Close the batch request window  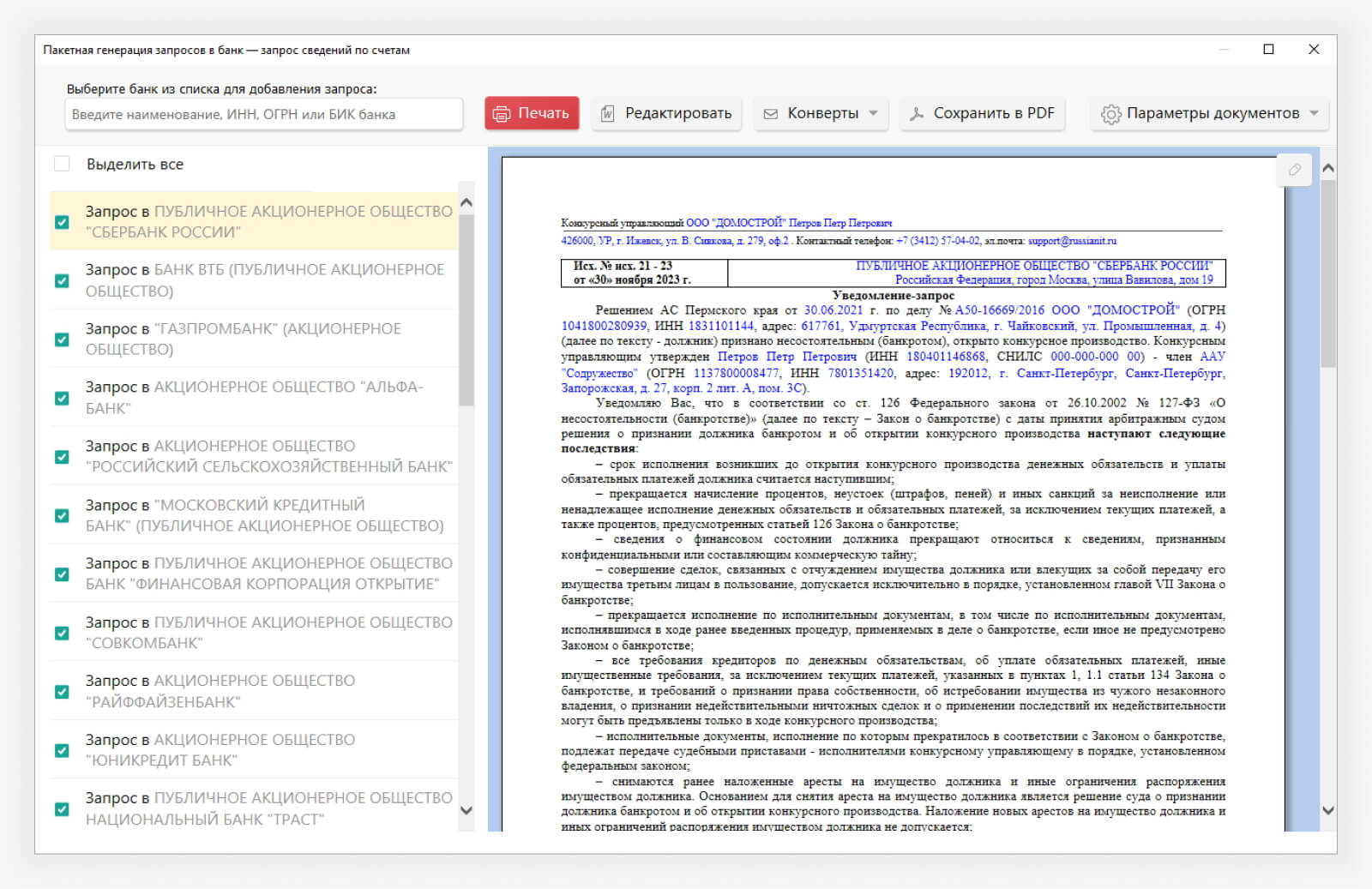point(1314,50)
